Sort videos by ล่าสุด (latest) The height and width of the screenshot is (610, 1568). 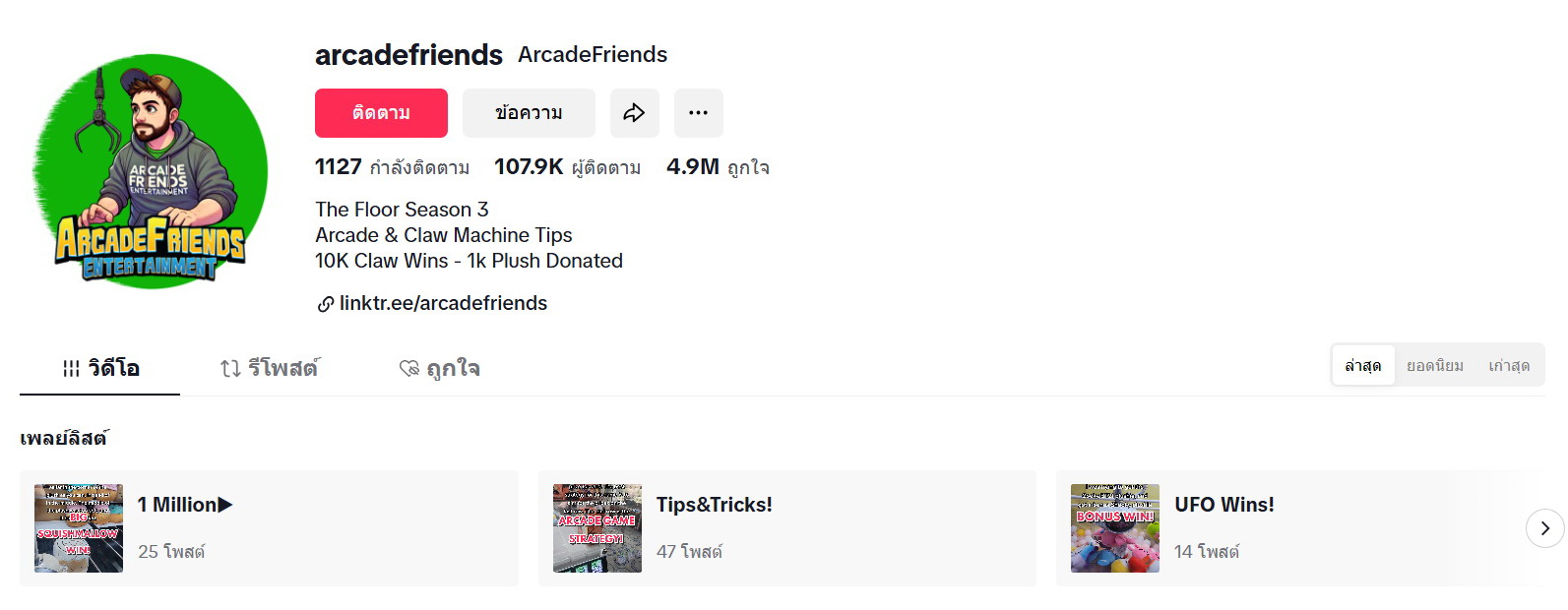[1363, 366]
